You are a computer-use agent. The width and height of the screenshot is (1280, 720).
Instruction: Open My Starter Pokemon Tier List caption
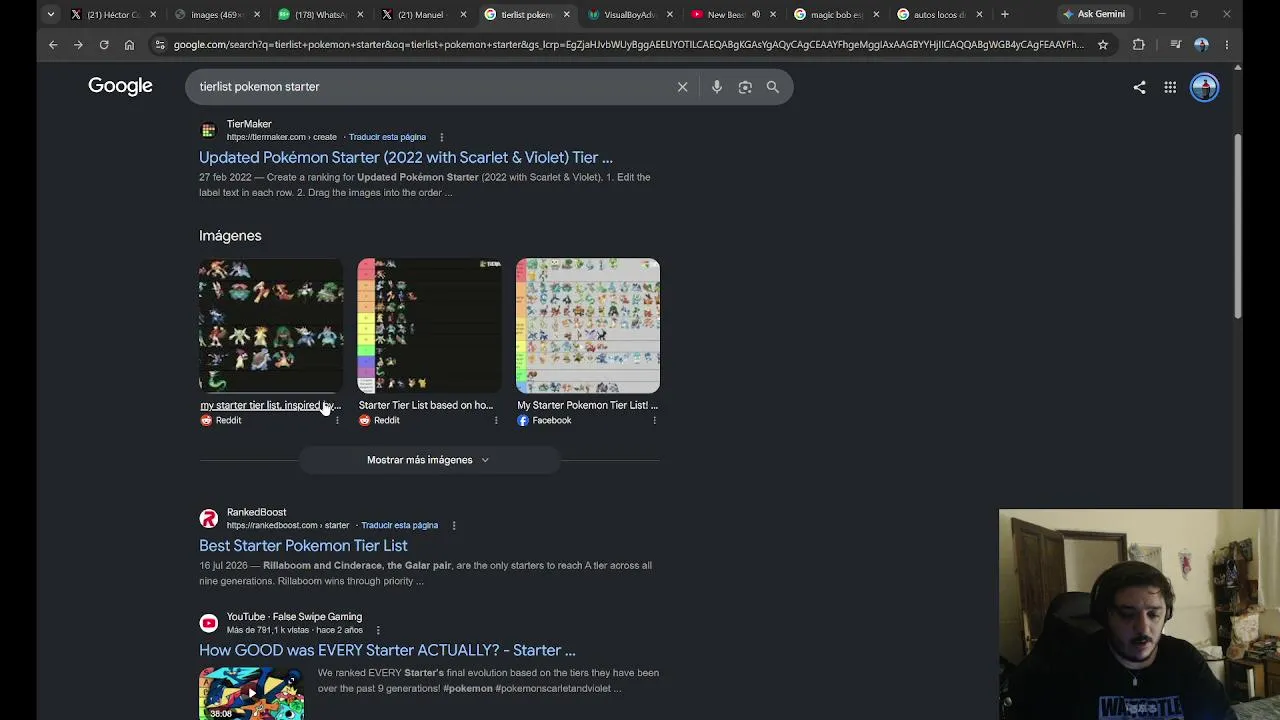coord(587,405)
